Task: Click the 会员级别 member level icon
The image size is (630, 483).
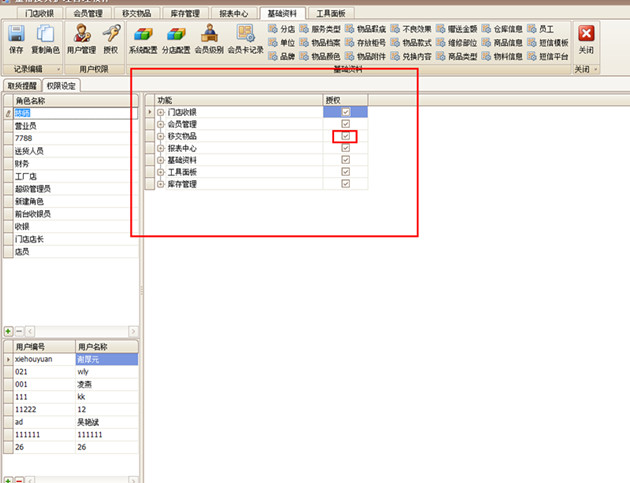Action: pos(209,36)
